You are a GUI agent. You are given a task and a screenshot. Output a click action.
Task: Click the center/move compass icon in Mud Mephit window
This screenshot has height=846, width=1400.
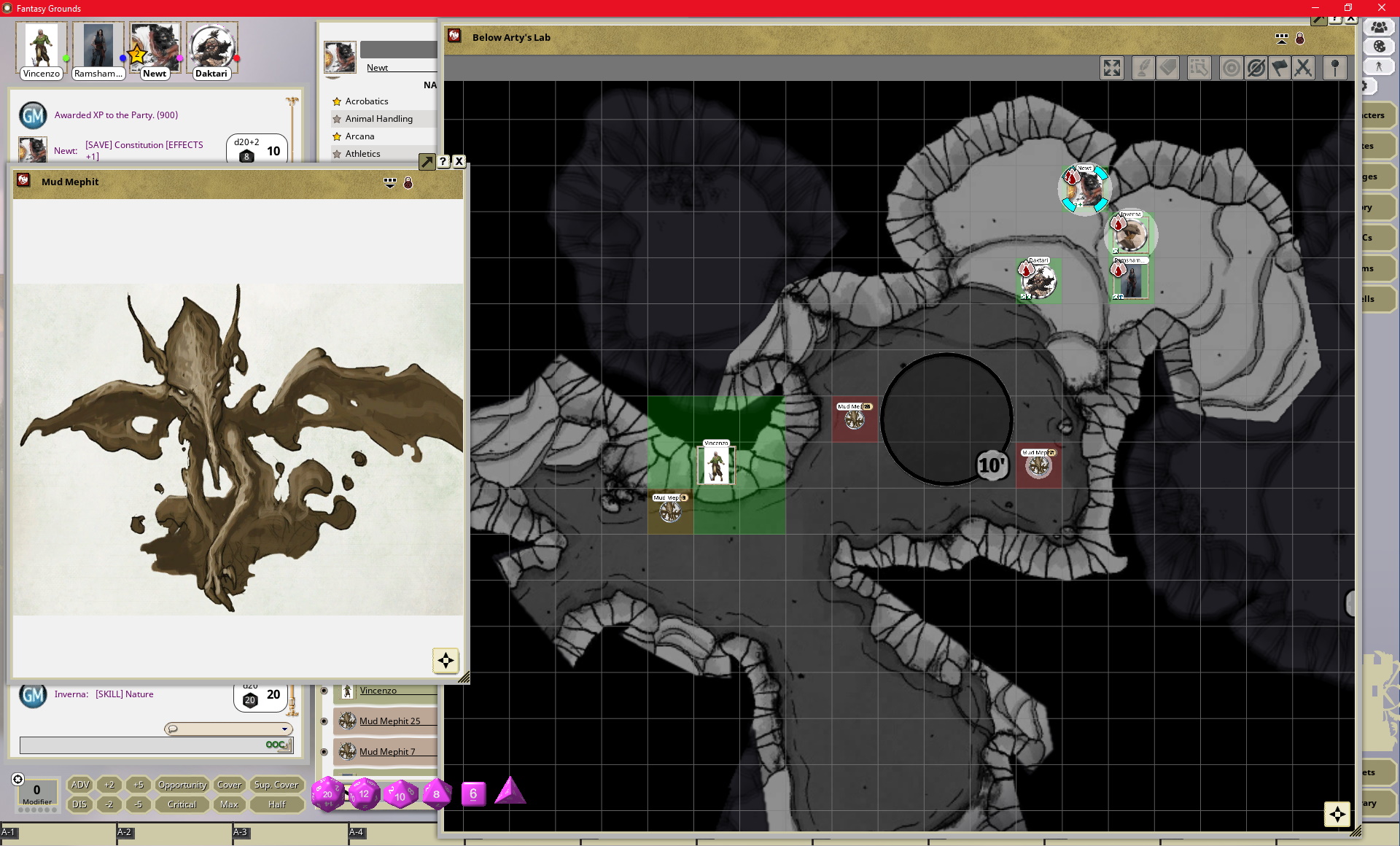tap(446, 661)
